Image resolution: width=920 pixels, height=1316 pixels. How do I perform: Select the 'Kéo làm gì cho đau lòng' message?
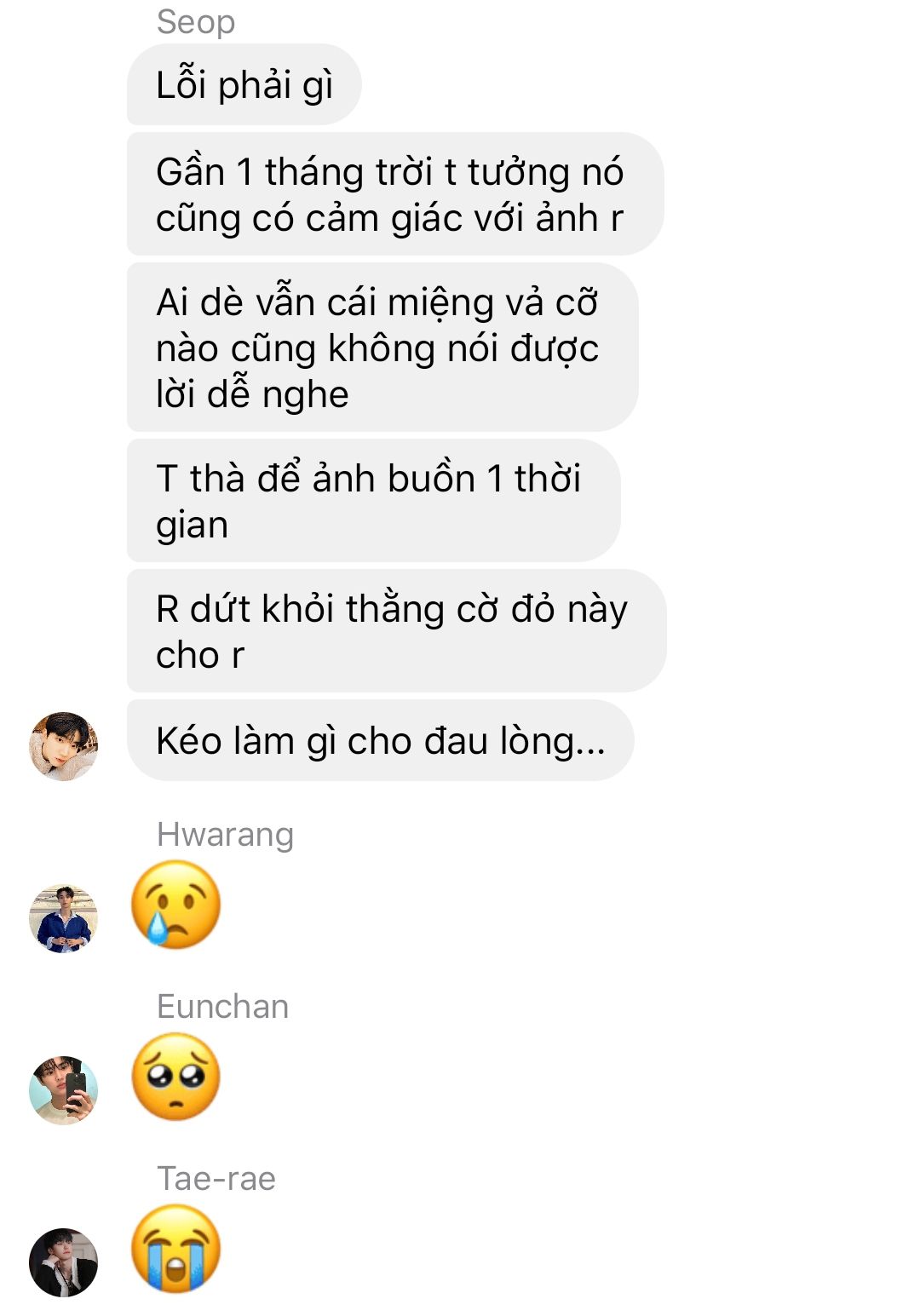[381, 740]
